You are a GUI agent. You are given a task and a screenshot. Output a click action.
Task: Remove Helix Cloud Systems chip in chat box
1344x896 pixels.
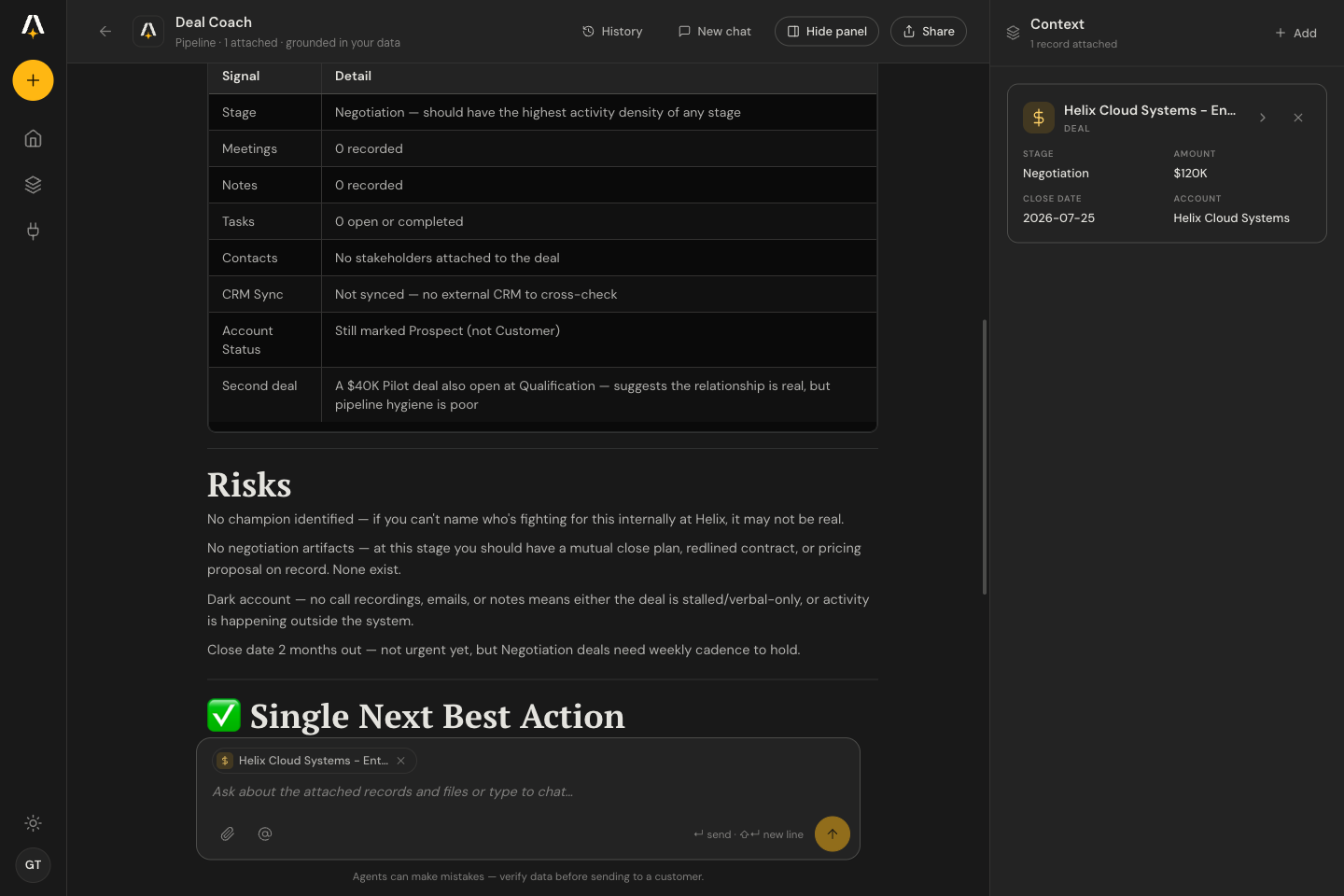pos(400,761)
